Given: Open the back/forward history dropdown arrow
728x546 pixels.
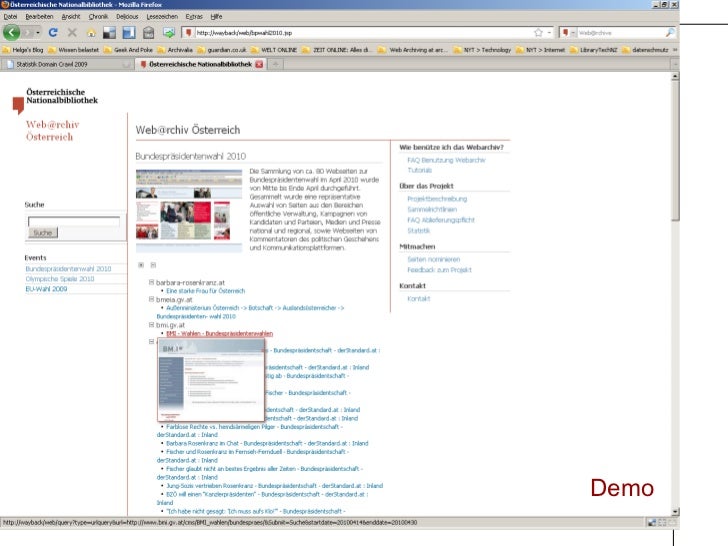Looking at the screenshot, I should (38, 32).
